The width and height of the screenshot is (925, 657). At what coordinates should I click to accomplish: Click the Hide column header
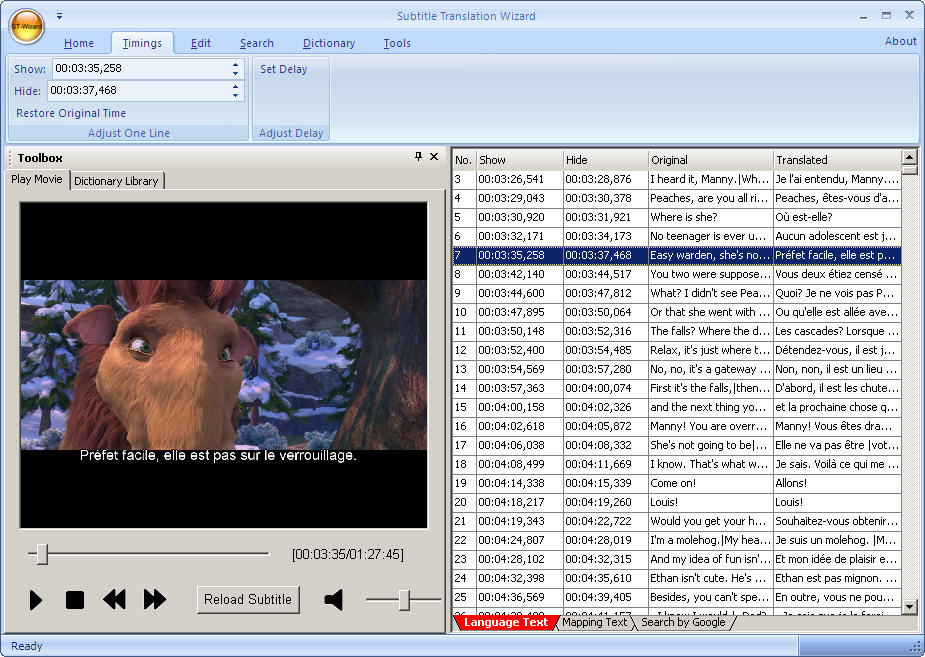pyautogui.click(x=605, y=160)
